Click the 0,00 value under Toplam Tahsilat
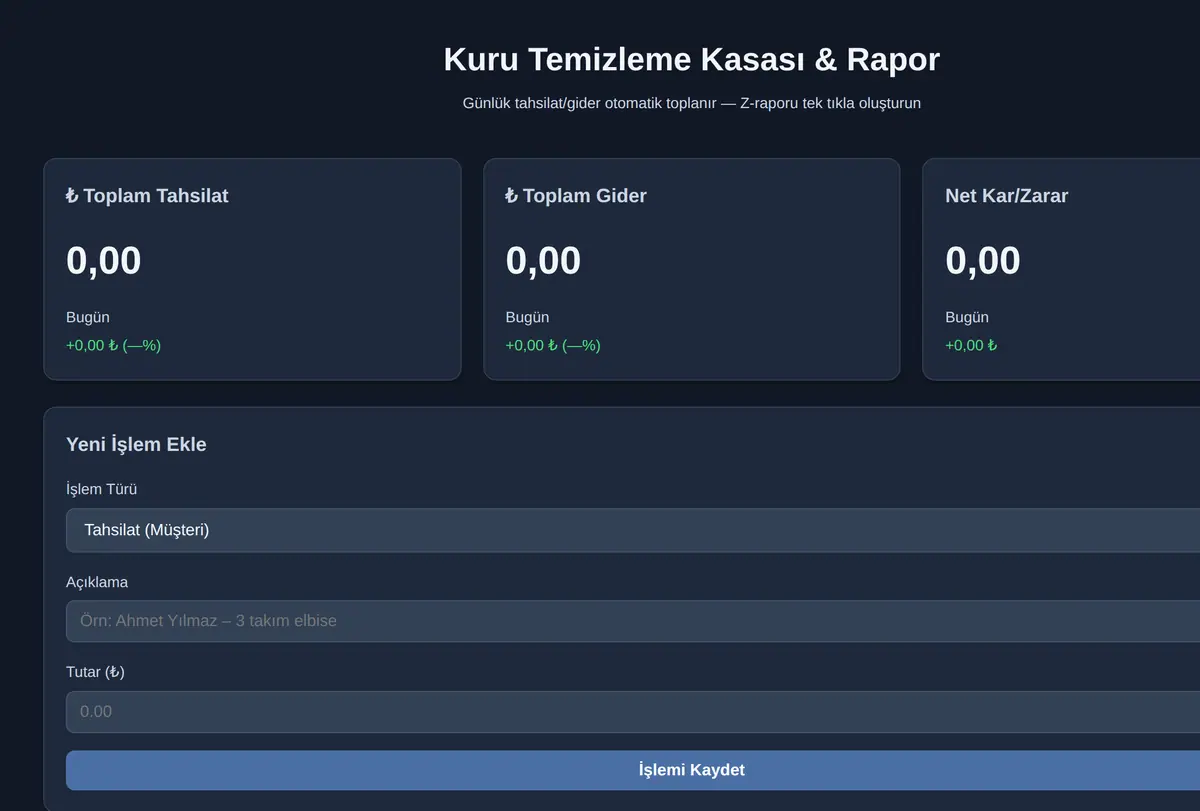This screenshot has height=811, width=1200. point(104,261)
